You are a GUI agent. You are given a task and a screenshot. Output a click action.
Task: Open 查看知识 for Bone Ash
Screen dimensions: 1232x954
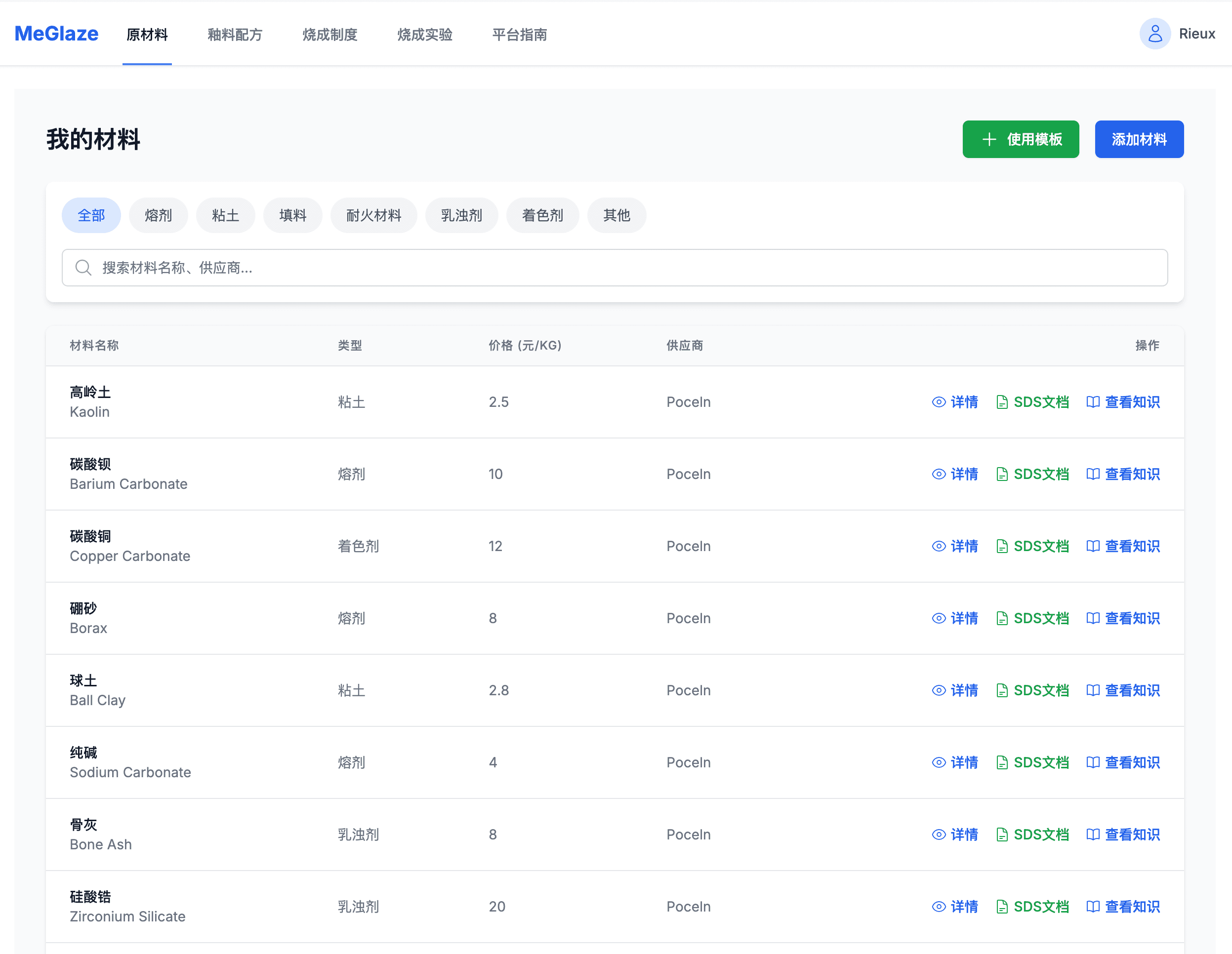click(1123, 835)
